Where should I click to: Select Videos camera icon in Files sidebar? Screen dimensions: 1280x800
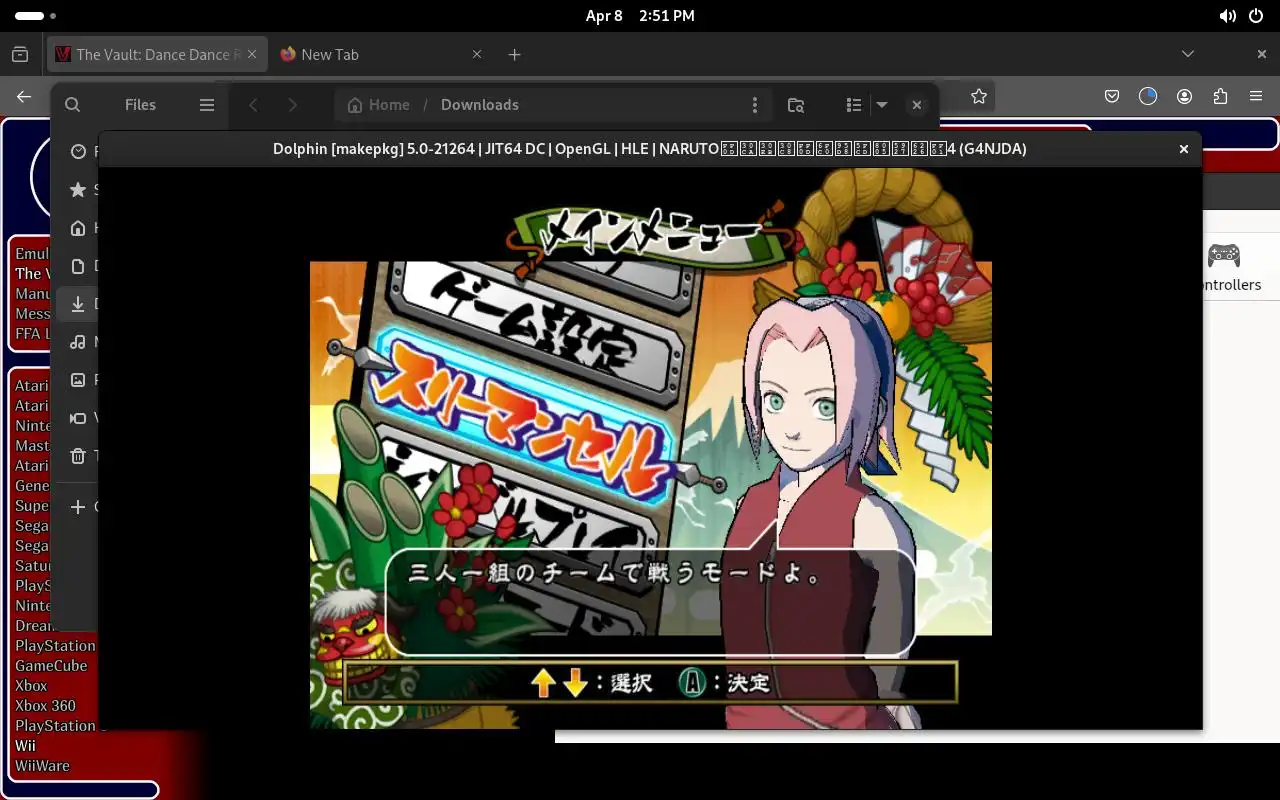pos(78,418)
